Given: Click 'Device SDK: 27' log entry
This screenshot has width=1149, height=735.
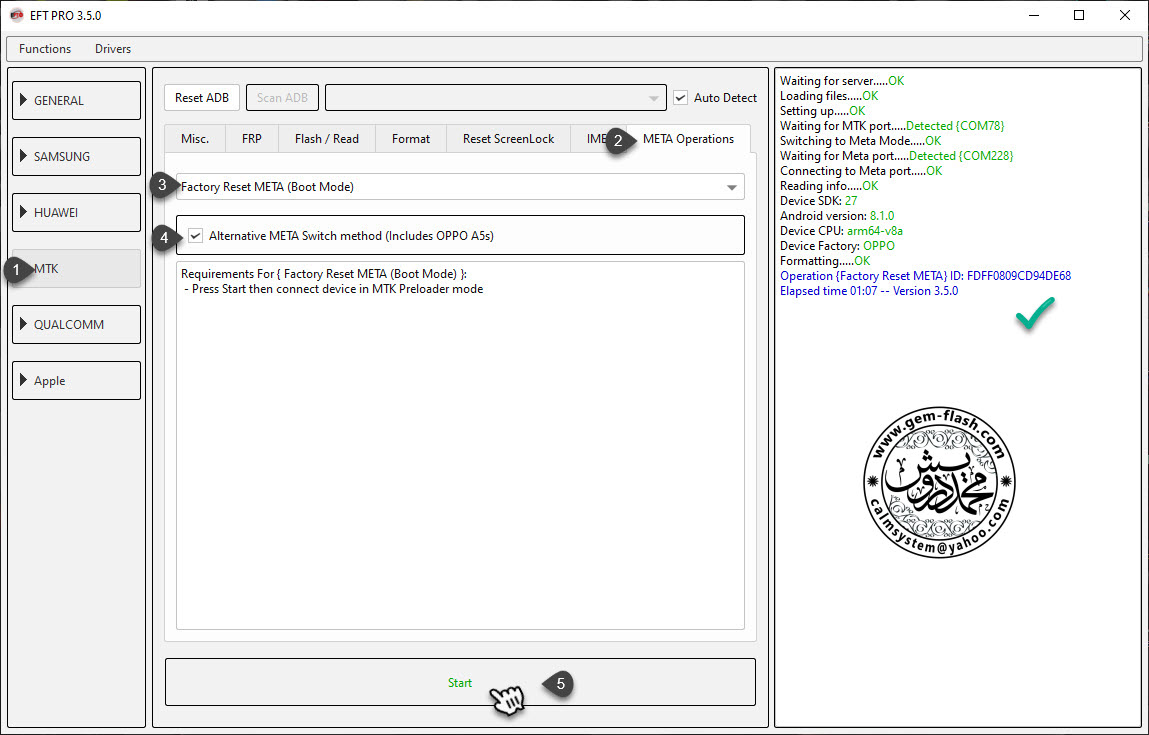Looking at the screenshot, I should tap(819, 201).
